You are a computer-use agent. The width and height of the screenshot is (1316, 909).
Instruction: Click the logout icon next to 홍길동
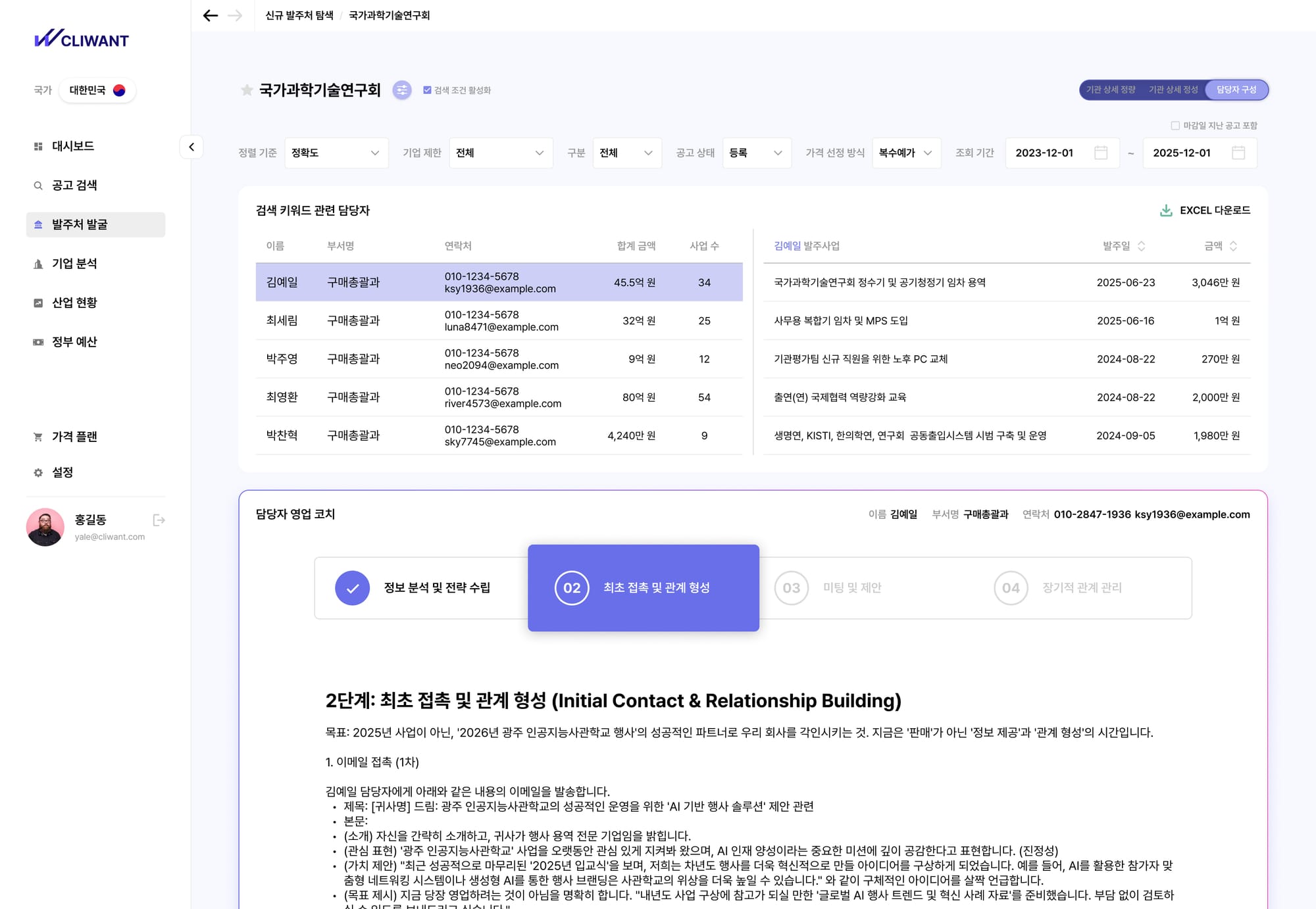click(159, 520)
